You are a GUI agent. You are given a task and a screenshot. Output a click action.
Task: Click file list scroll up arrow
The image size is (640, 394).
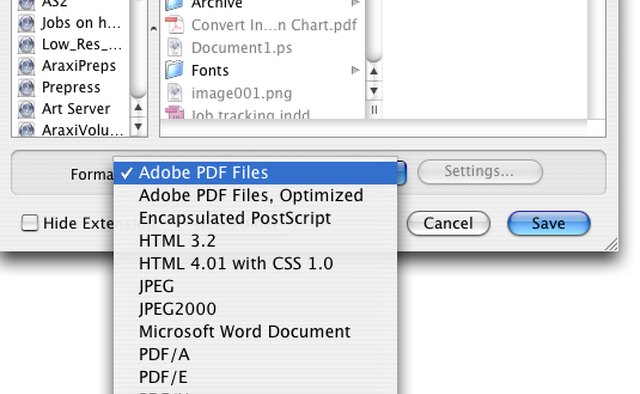373,71
